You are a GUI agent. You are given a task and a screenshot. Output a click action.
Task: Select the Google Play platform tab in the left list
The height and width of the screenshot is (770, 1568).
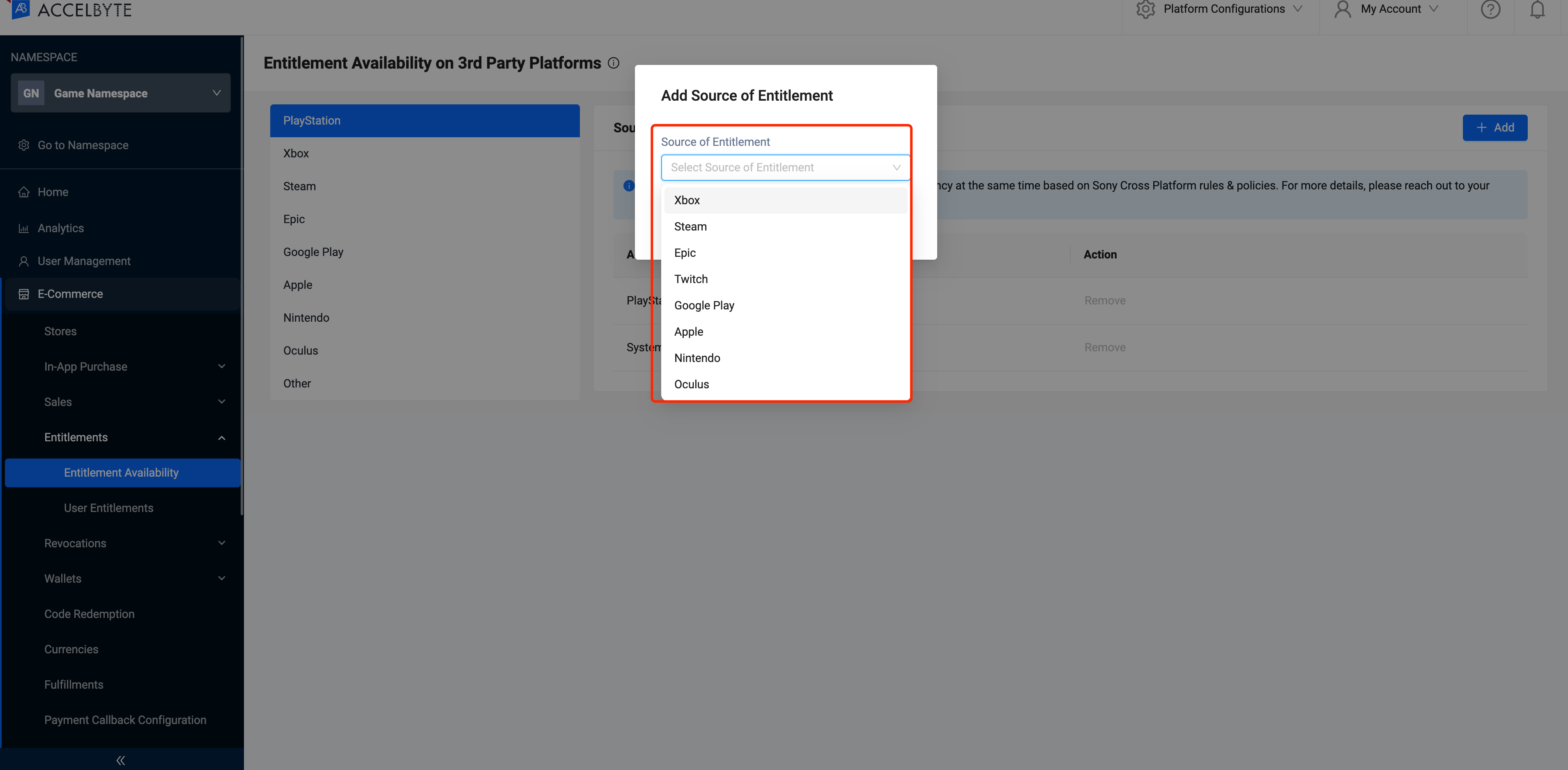(425, 252)
